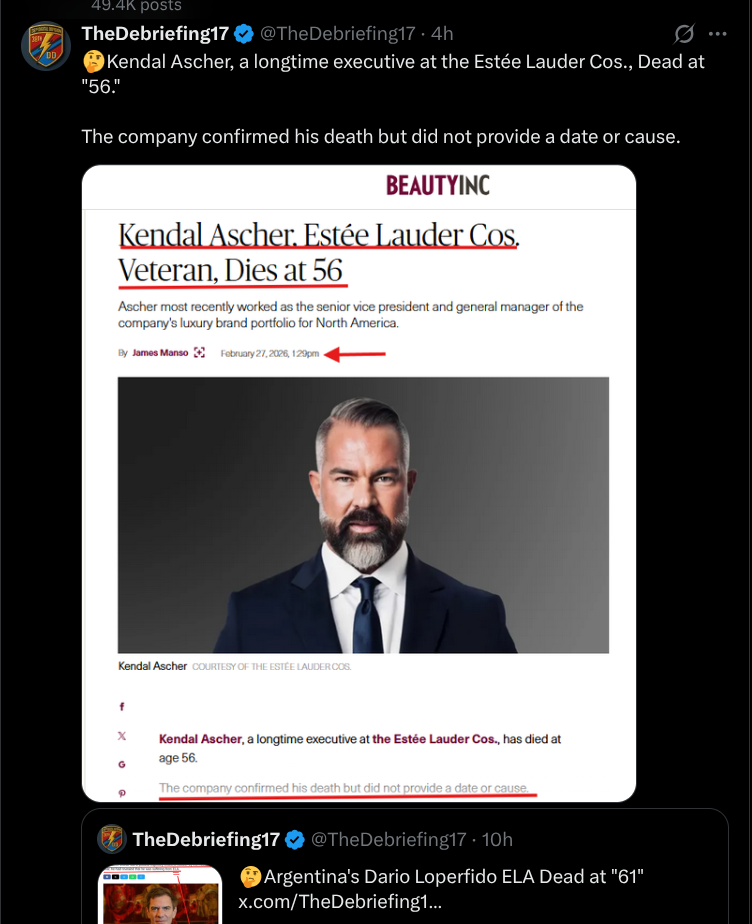The width and height of the screenshot is (752, 924).
Task: Click the Pinterest share icon in the article
Action: click(x=121, y=792)
